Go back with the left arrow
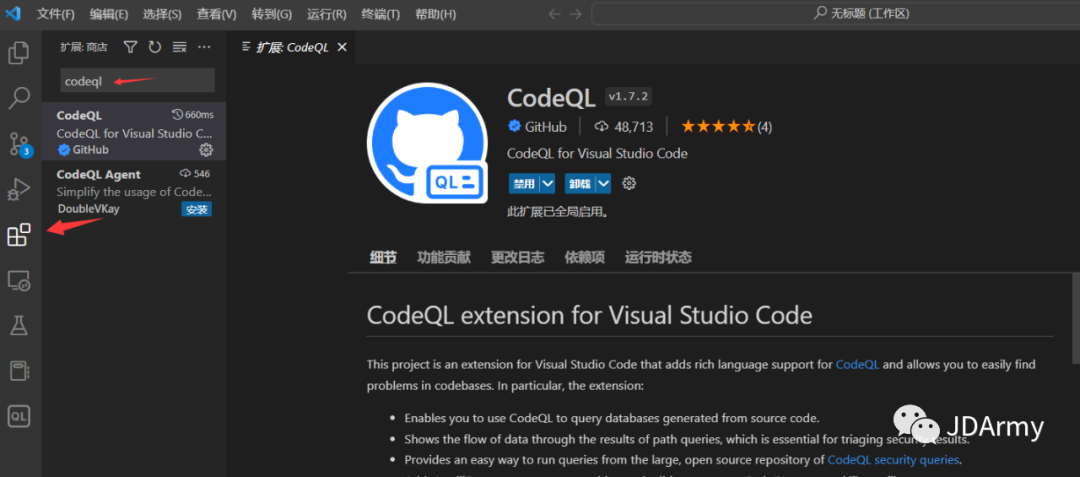The image size is (1080, 477). tap(555, 14)
